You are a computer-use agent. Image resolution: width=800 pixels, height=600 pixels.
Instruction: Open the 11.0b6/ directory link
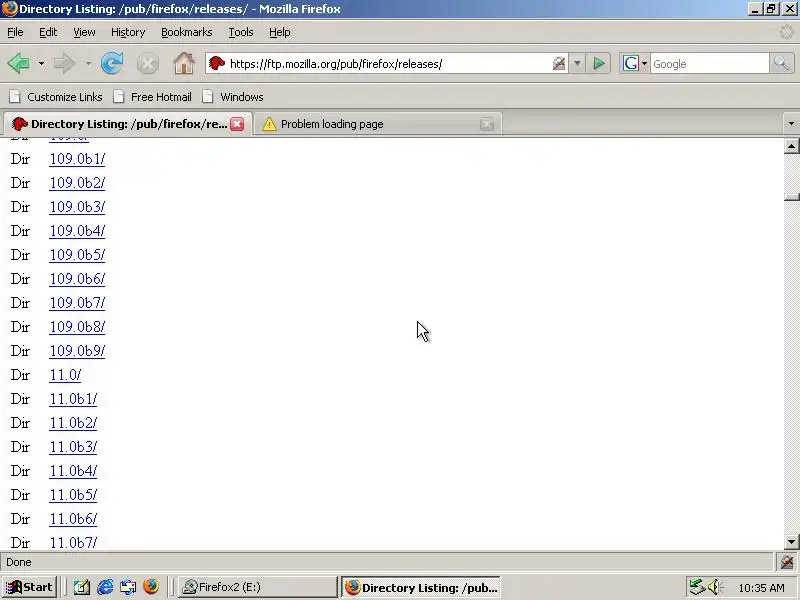click(73, 519)
